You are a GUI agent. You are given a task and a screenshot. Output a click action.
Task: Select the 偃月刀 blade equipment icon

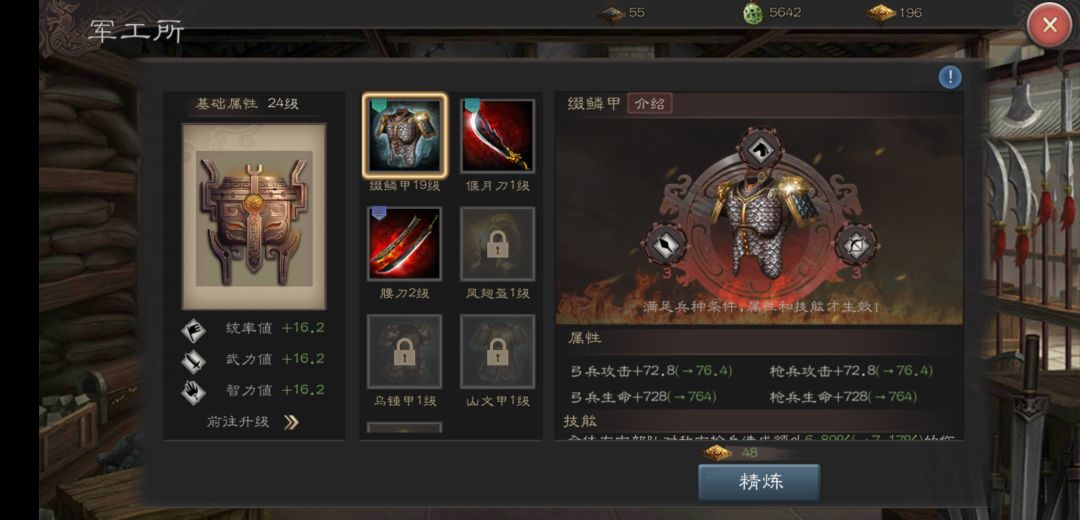pos(497,136)
